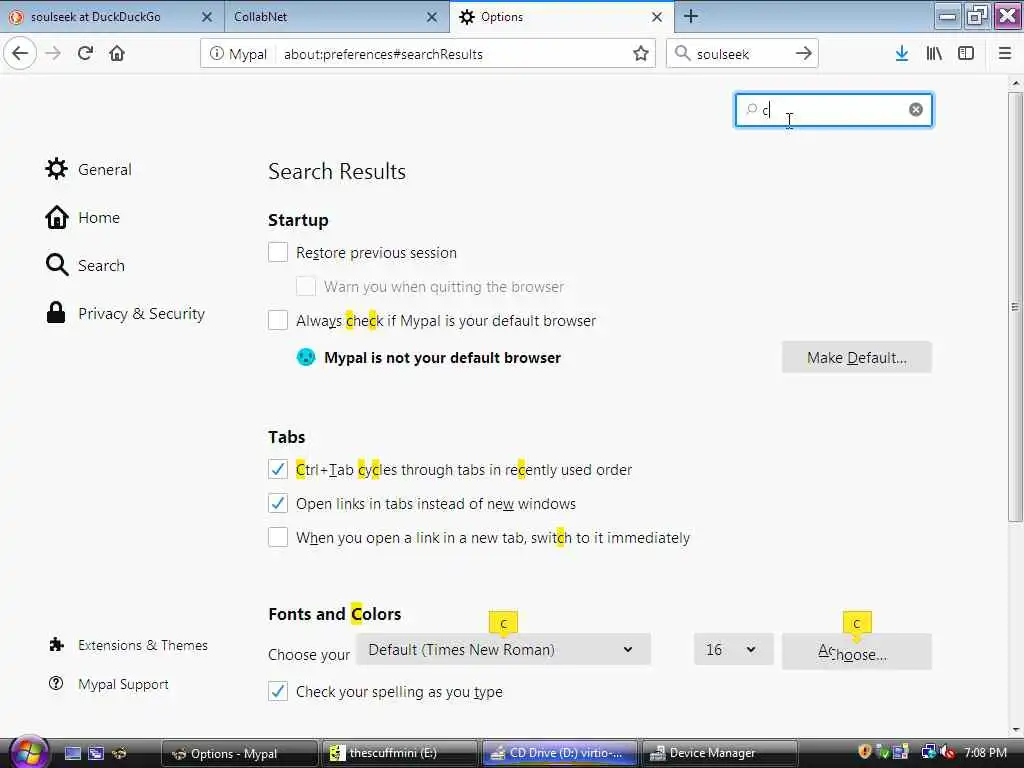
Task: Toggle the sidebar icon
Action: coord(966,54)
